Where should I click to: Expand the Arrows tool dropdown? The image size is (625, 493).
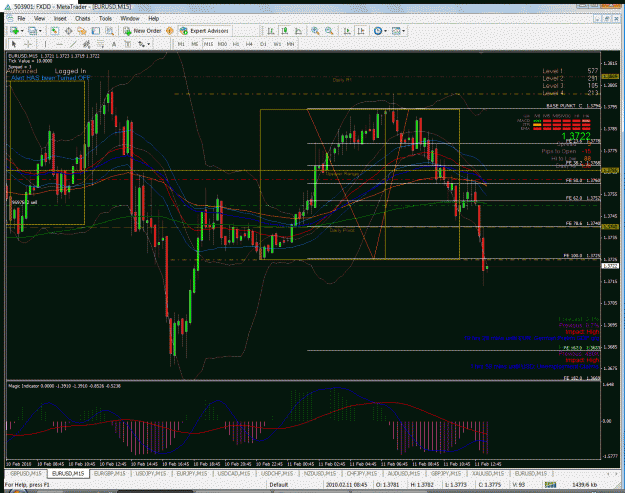[x=149, y=44]
